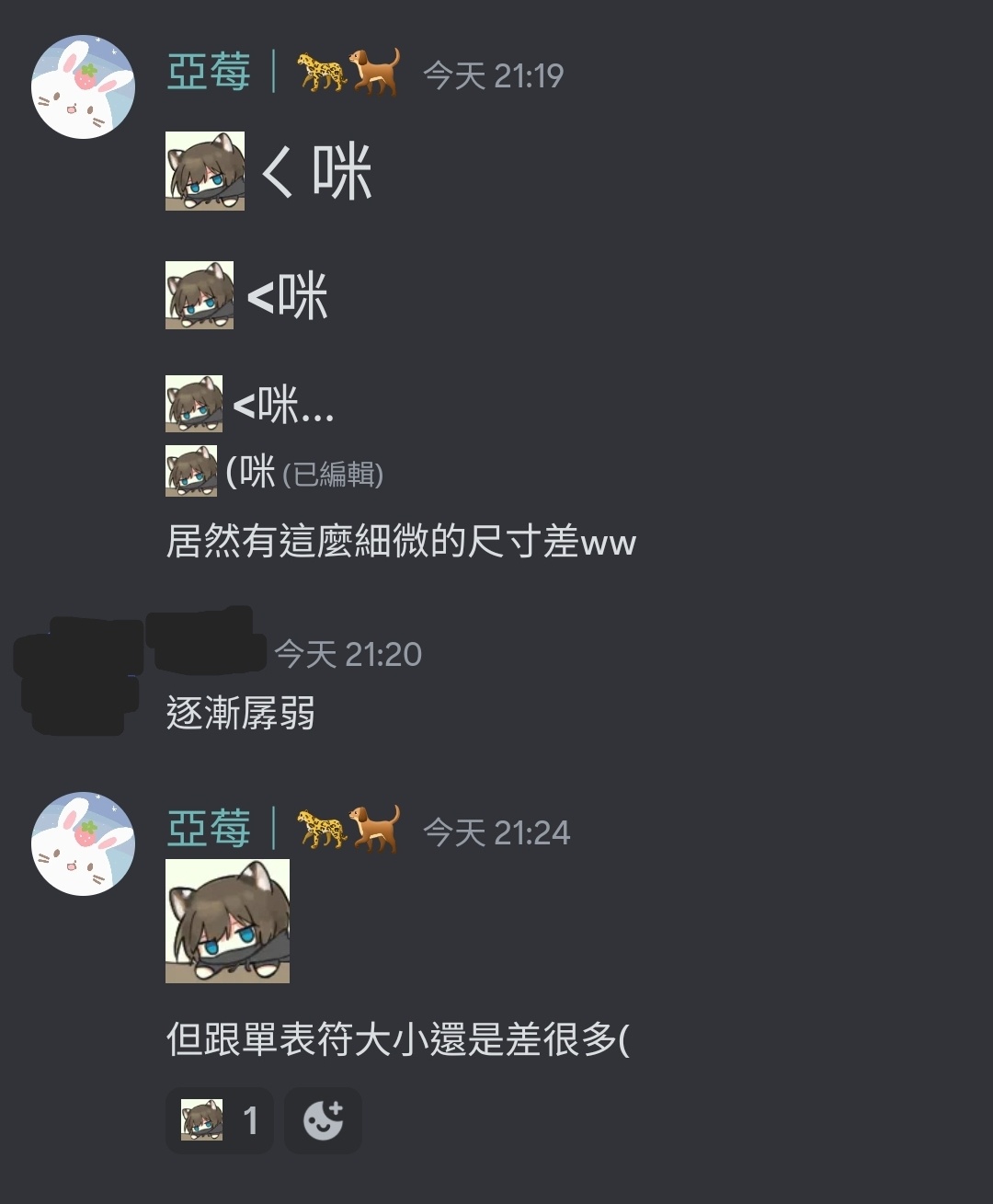
Task: Click the leopard emoji in the 21:24 username
Action: click(x=322, y=830)
